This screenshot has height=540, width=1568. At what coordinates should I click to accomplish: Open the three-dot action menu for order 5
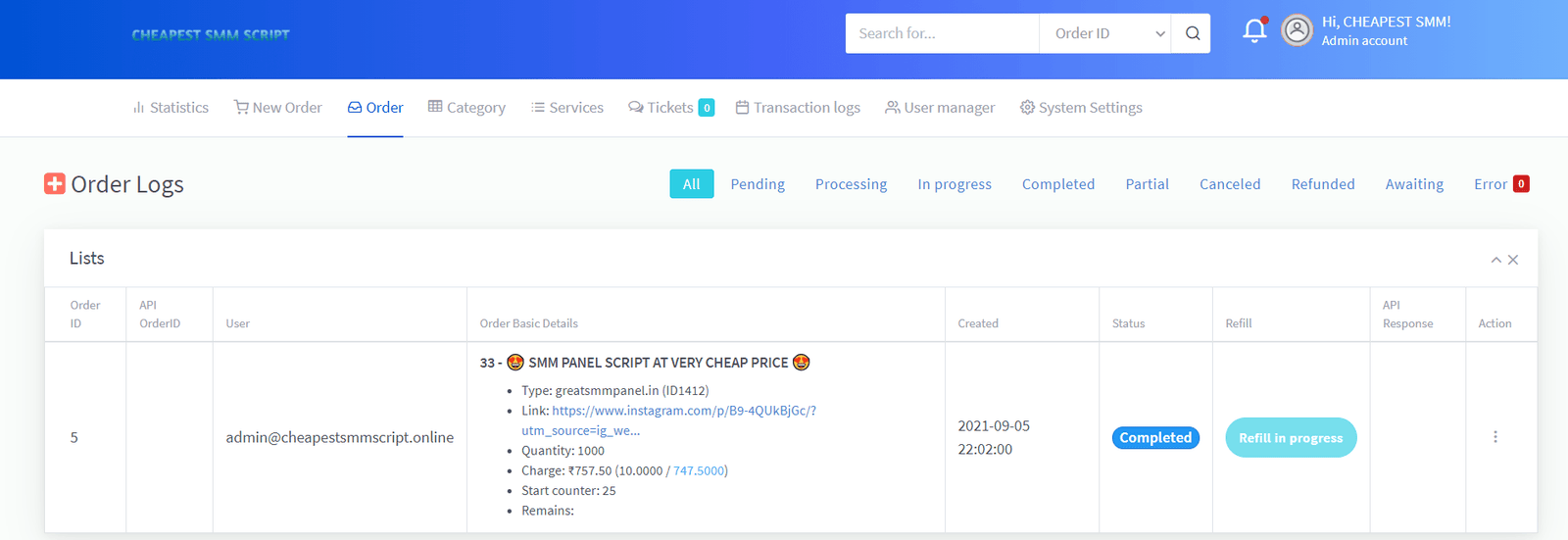click(1494, 437)
